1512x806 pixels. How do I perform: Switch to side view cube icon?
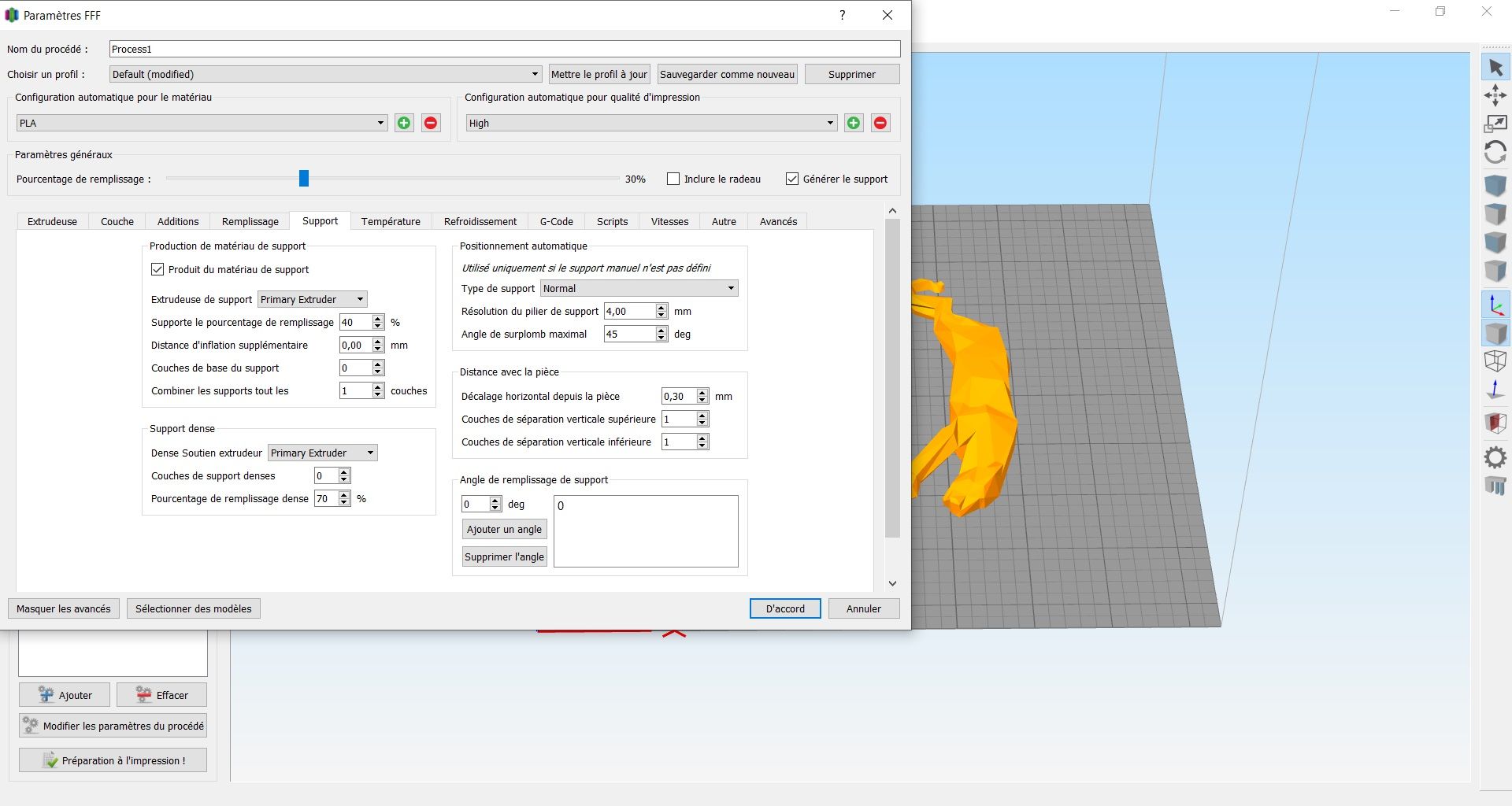tap(1495, 271)
